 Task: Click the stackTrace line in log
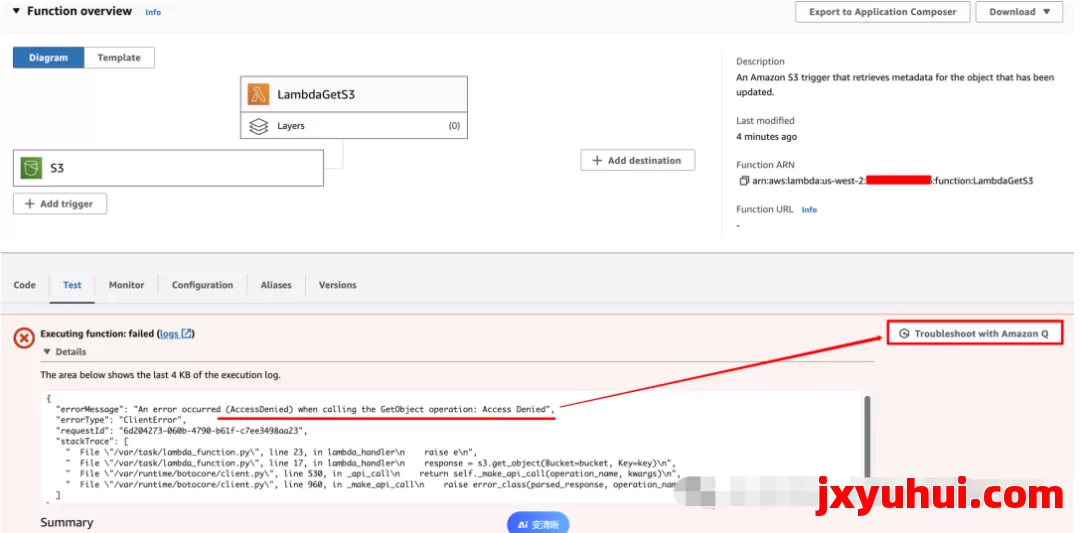(92, 441)
